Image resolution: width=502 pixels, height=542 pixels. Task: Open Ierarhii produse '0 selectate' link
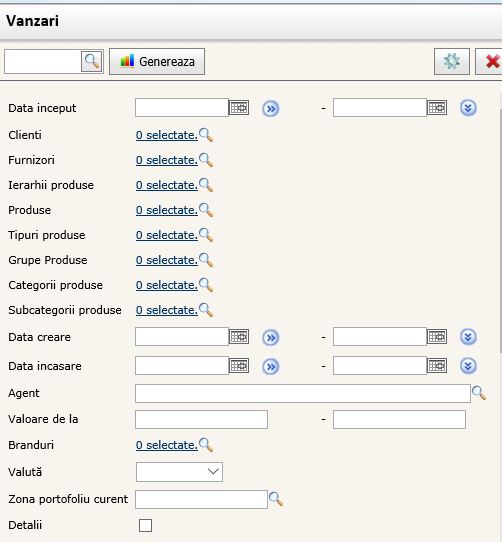(167, 185)
